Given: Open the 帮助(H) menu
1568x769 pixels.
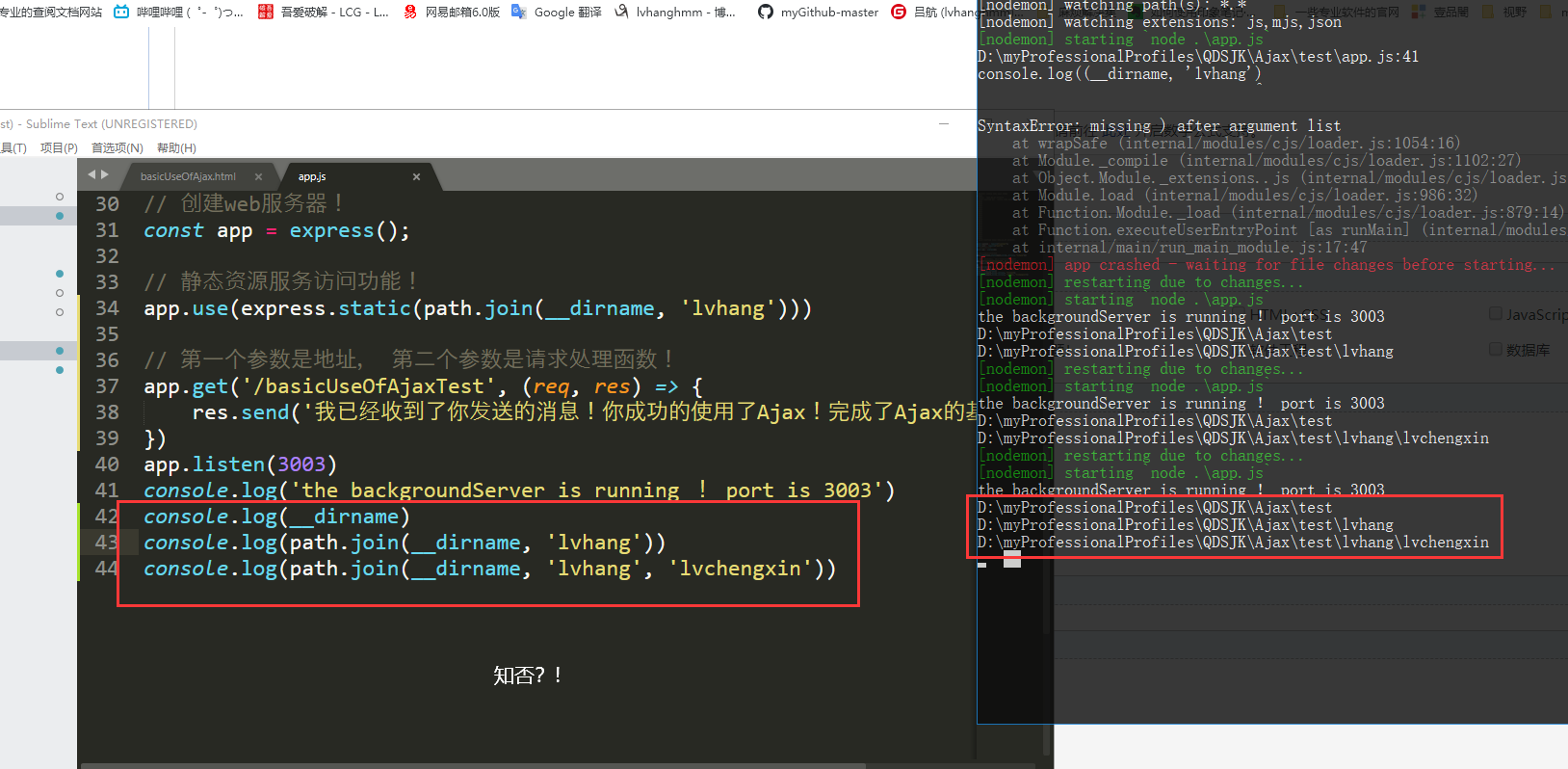Looking at the screenshot, I should [176, 147].
